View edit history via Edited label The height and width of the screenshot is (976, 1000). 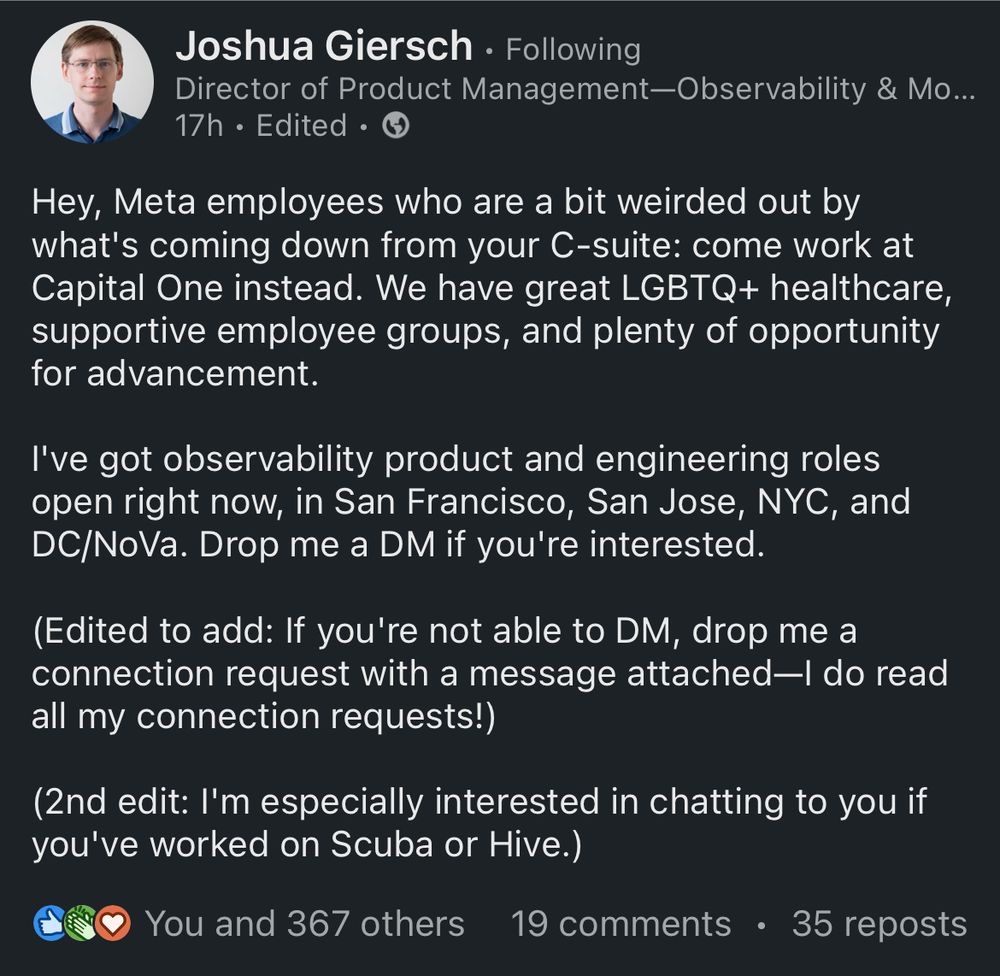tap(301, 126)
